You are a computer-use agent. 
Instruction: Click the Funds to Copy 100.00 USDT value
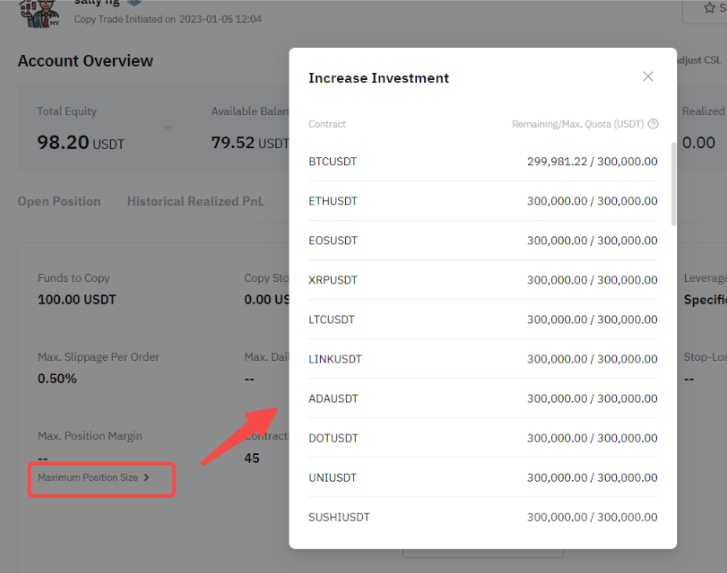77,299
